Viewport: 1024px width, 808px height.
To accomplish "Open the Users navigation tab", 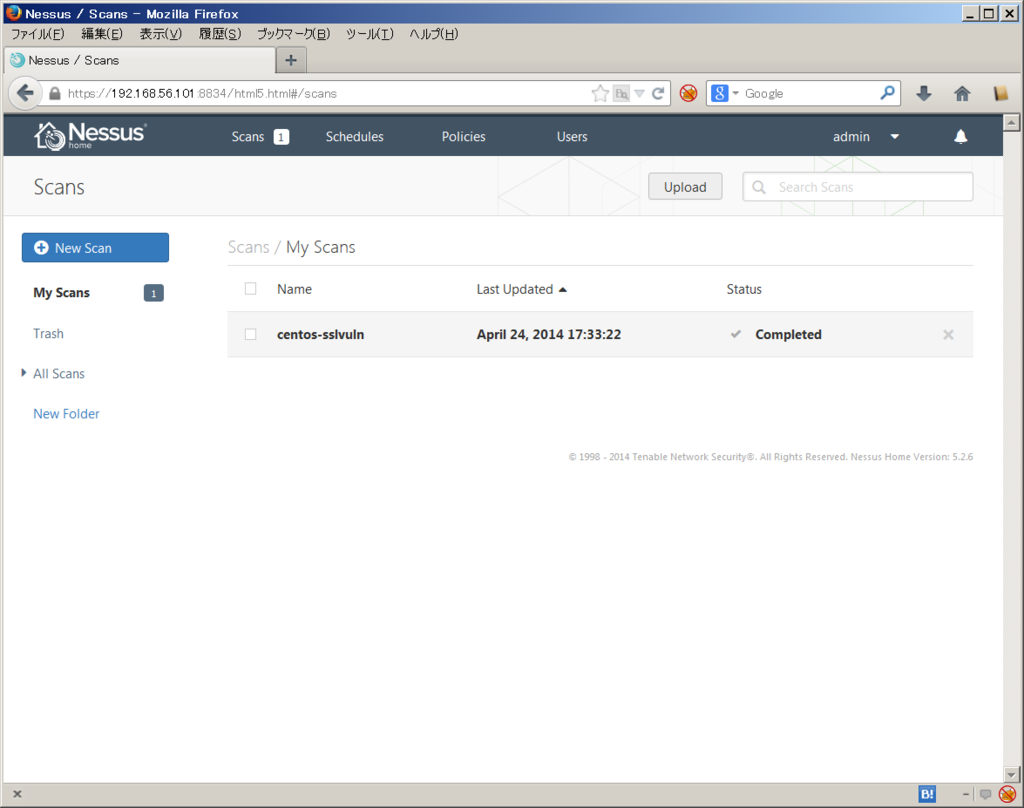I will click(x=572, y=137).
